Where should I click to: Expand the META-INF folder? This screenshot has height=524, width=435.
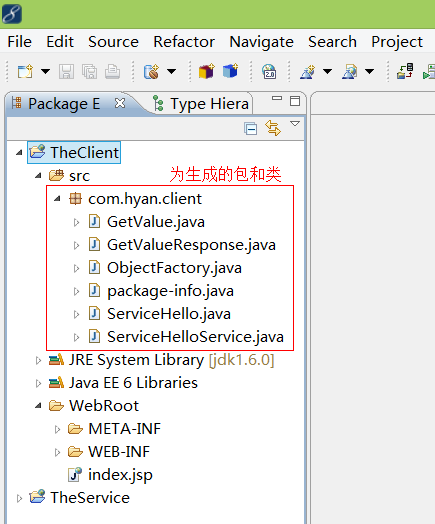pyautogui.click(x=57, y=429)
